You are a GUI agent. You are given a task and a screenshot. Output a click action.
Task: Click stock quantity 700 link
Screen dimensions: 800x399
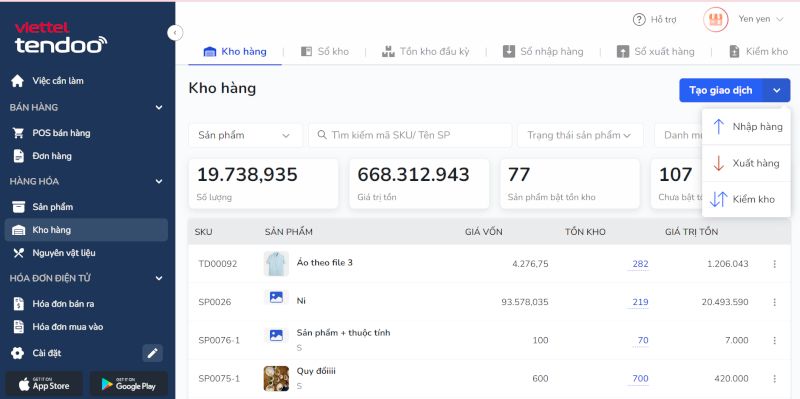pos(640,379)
